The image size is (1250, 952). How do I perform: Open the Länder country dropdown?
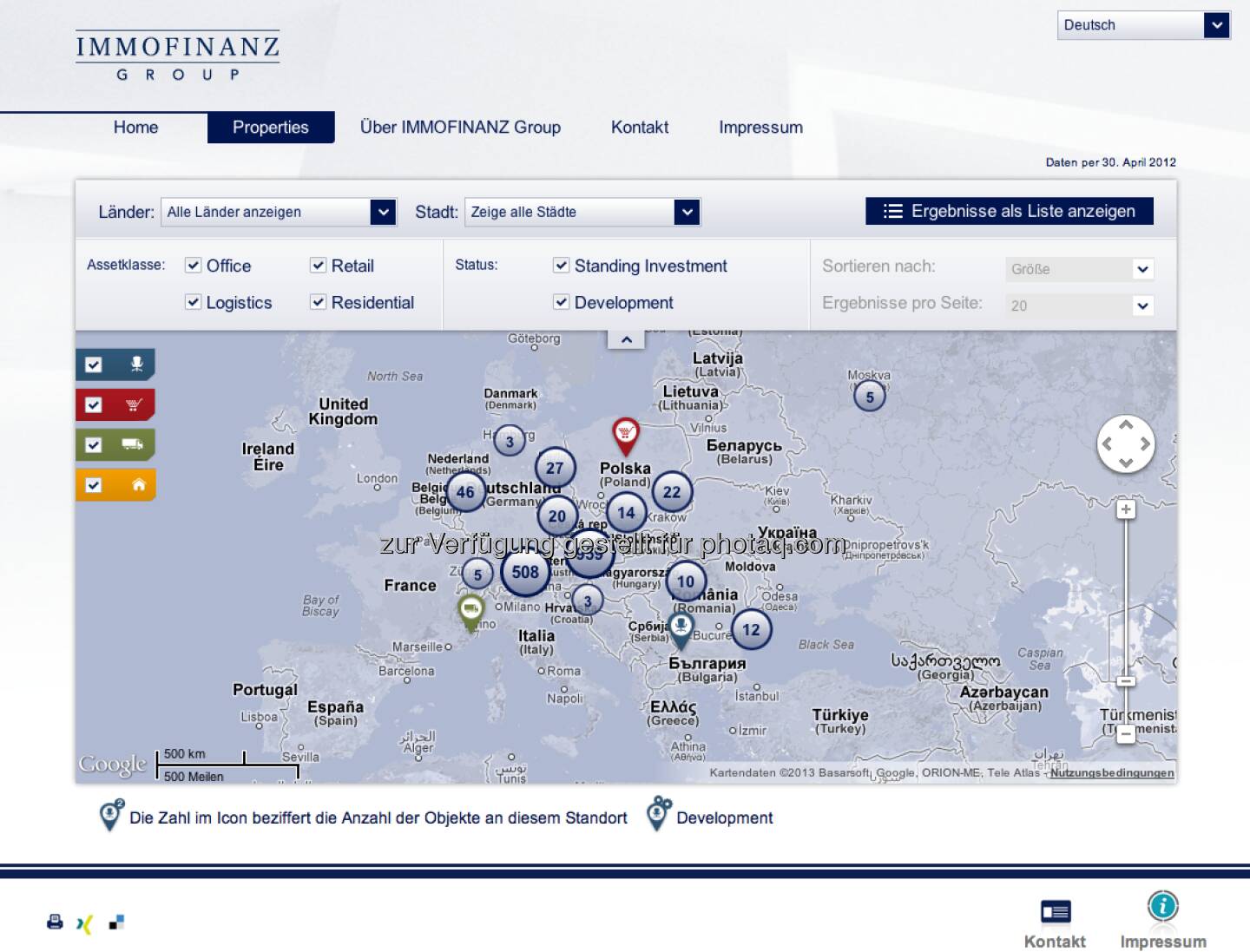[279, 212]
